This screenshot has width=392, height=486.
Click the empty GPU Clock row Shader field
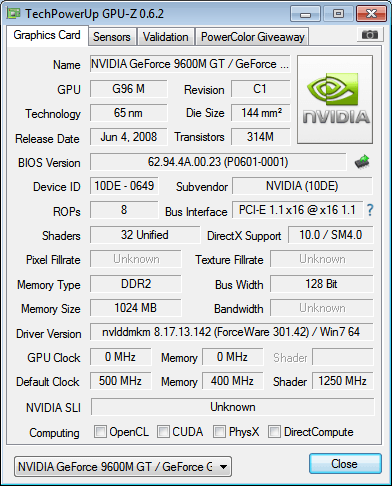click(x=343, y=357)
